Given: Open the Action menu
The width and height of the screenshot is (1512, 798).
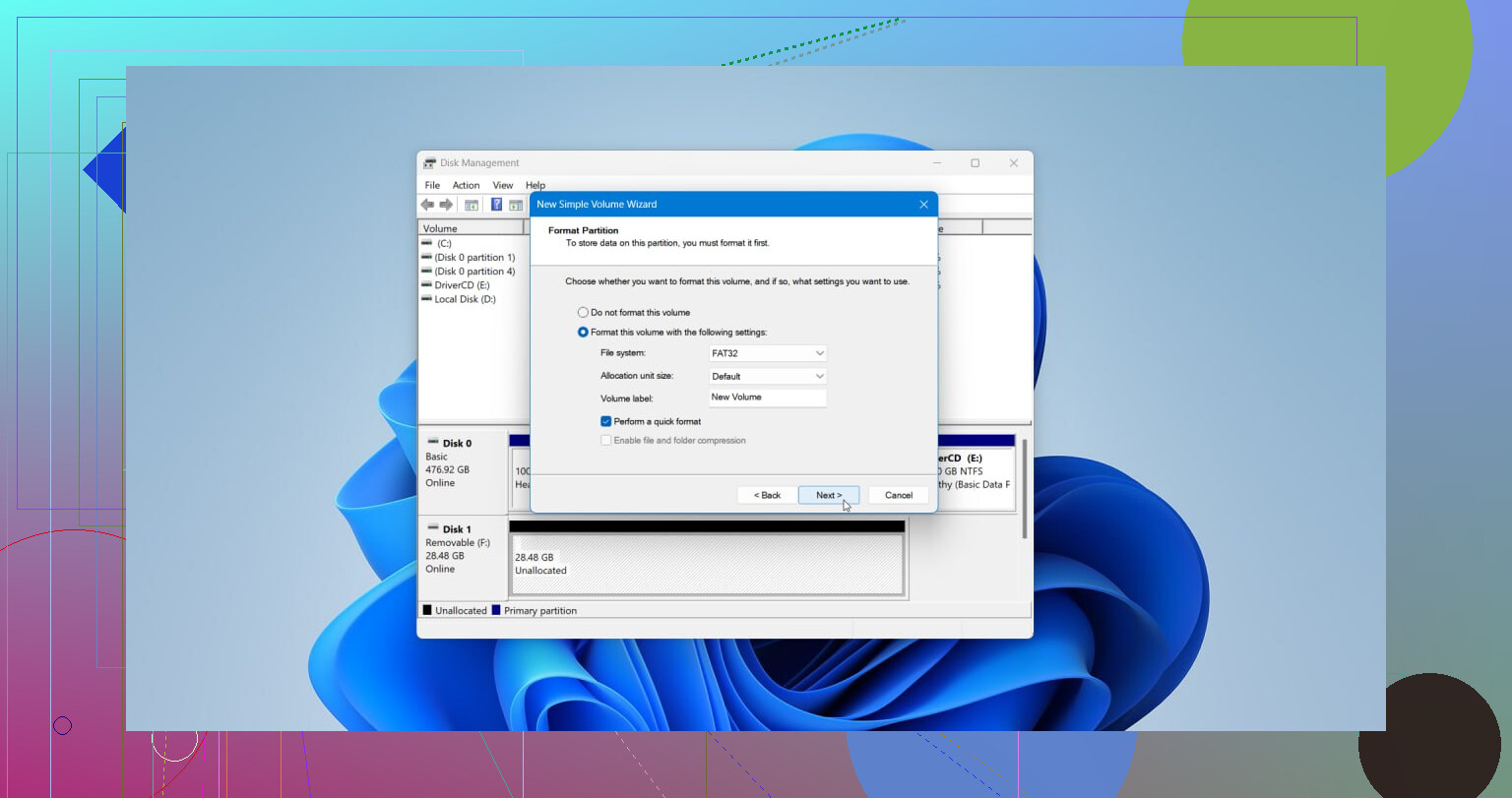Looking at the screenshot, I should [x=466, y=185].
